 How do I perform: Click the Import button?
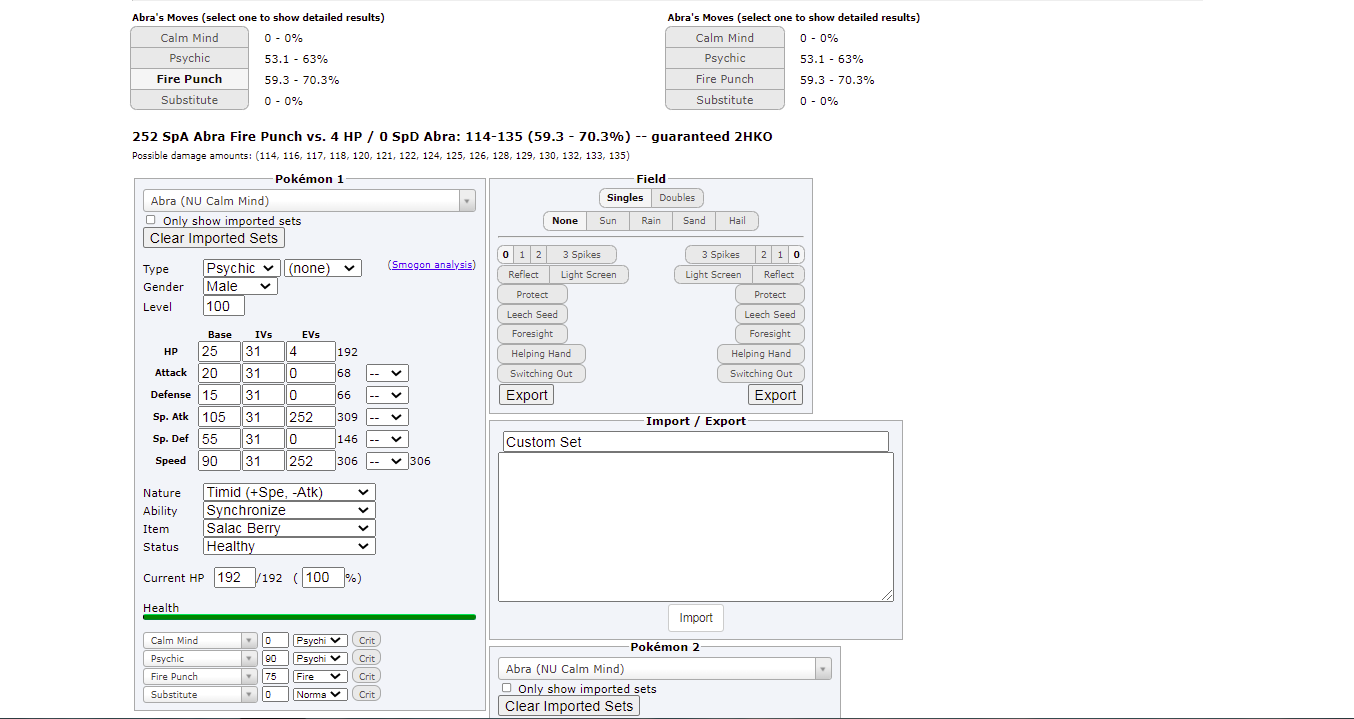(696, 618)
